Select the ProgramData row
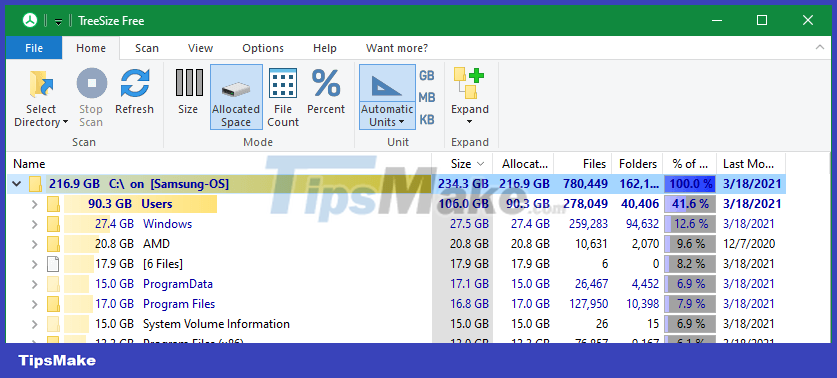 tap(395, 284)
